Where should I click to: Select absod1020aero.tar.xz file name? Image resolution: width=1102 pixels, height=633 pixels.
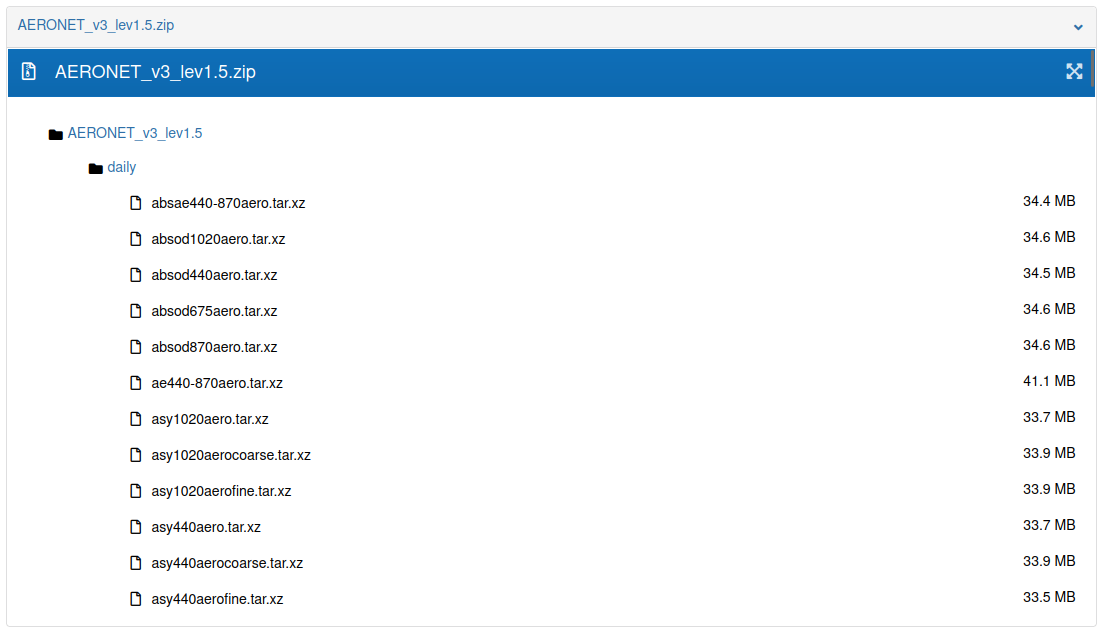pos(219,239)
